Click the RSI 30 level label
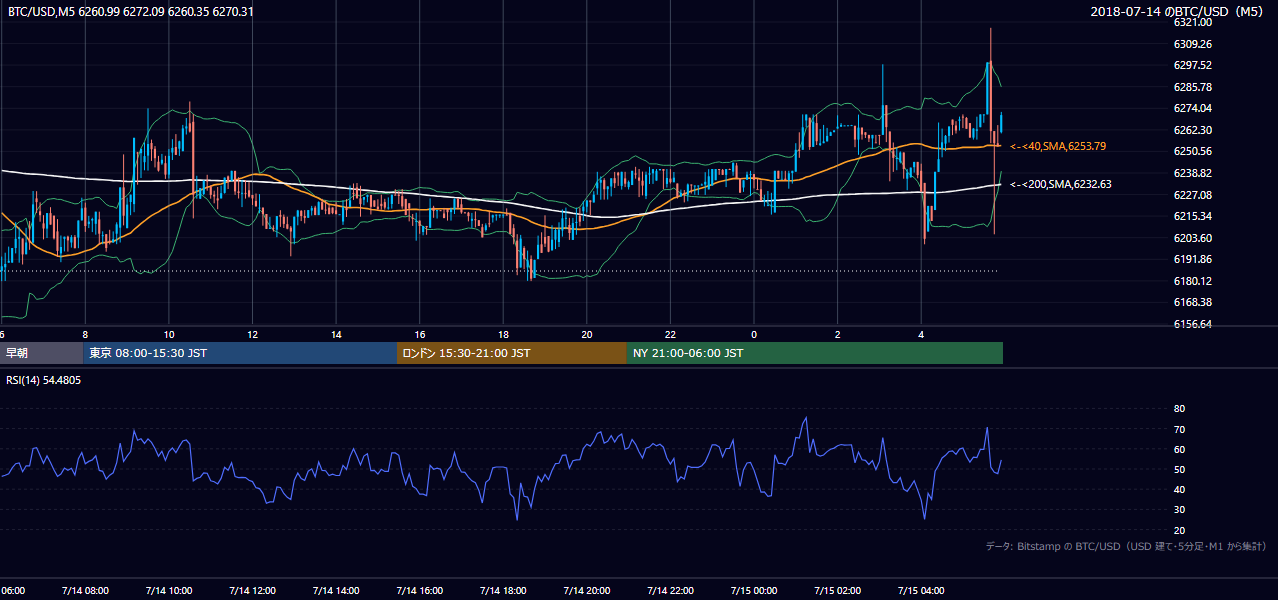The height and width of the screenshot is (600, 1278). tap(1179, 510)
